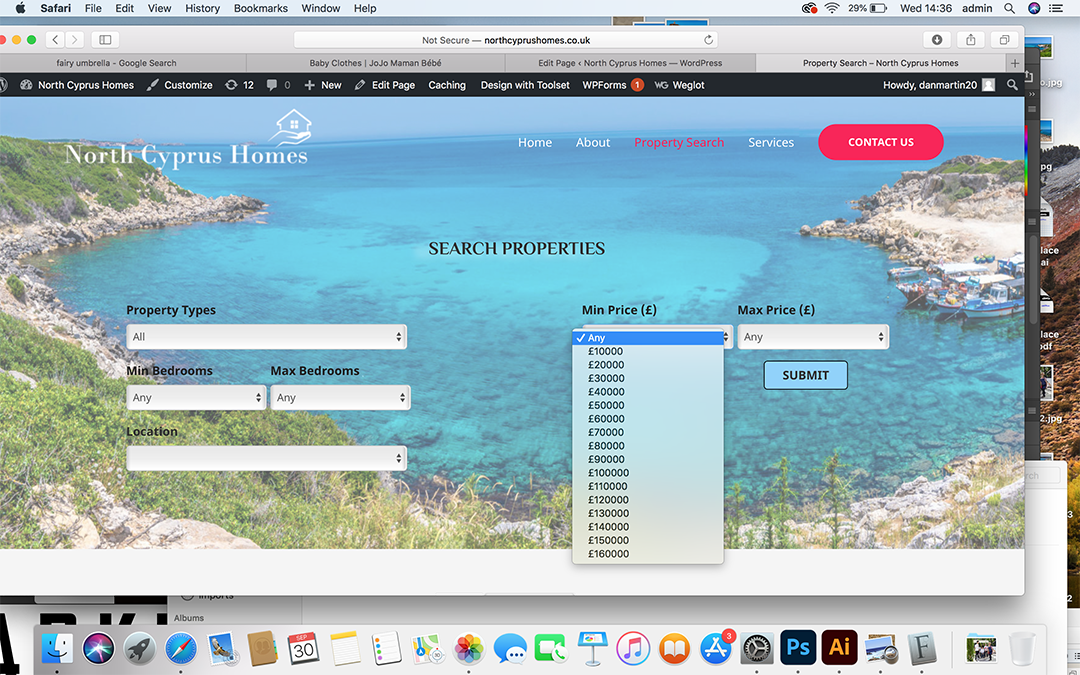Click the Safari address bar
The width and height of the screenshot is (1080, 675).
click(506, 40)
